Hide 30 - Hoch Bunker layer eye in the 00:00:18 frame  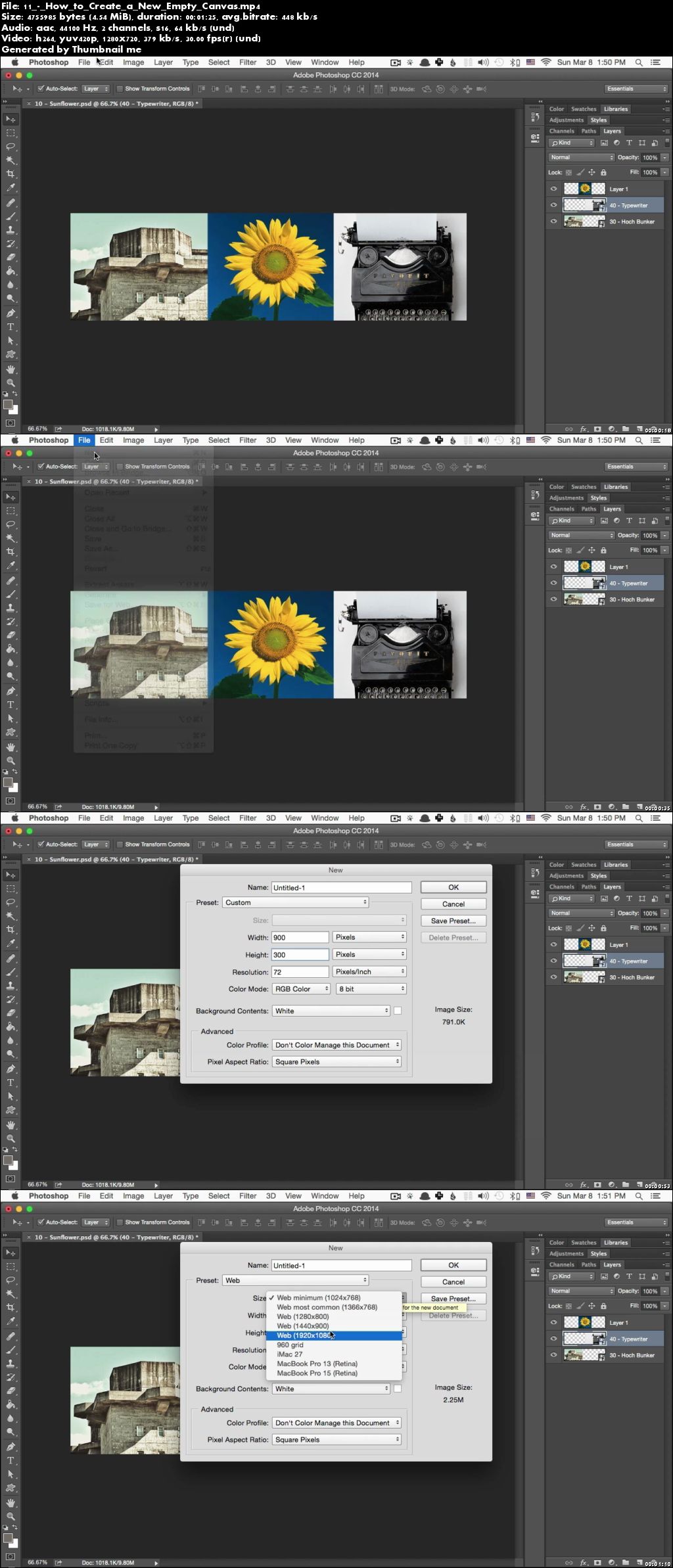553,221
